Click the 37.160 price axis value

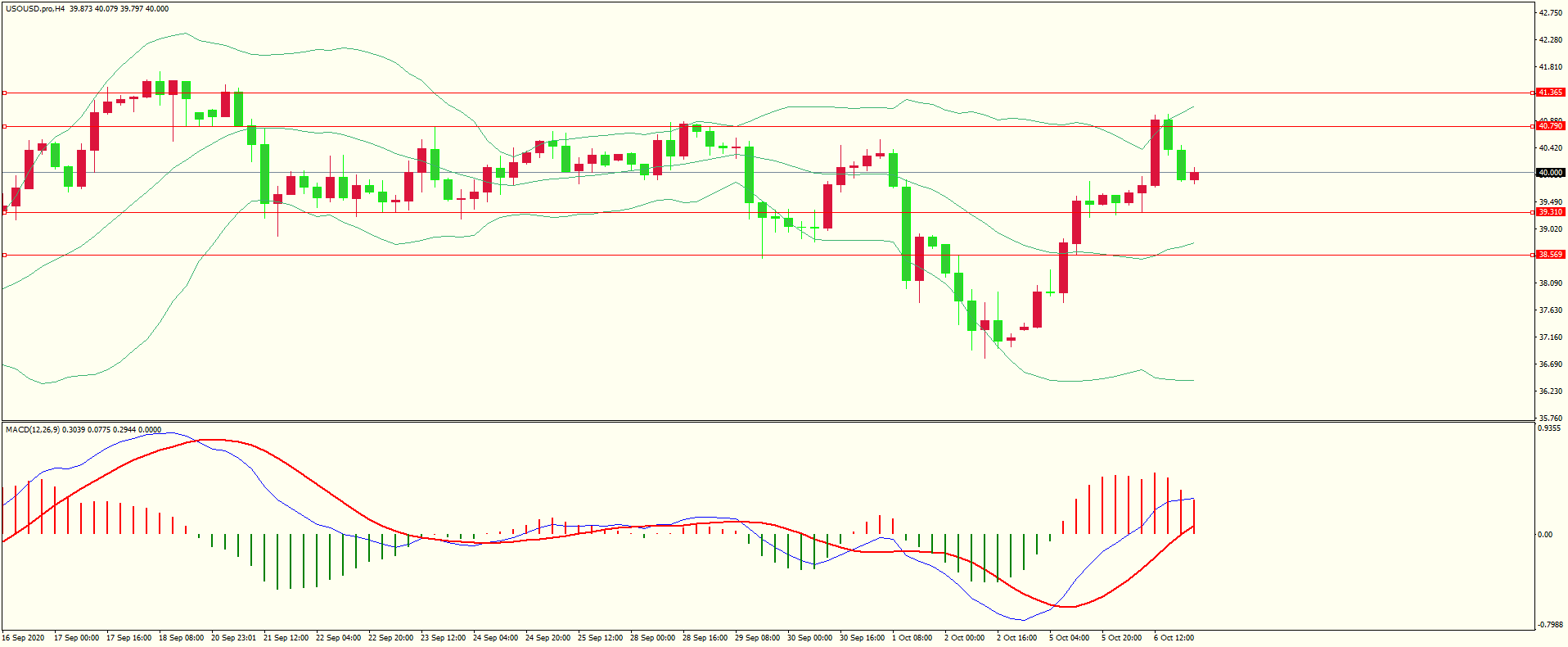click(x=1551, y=337)
